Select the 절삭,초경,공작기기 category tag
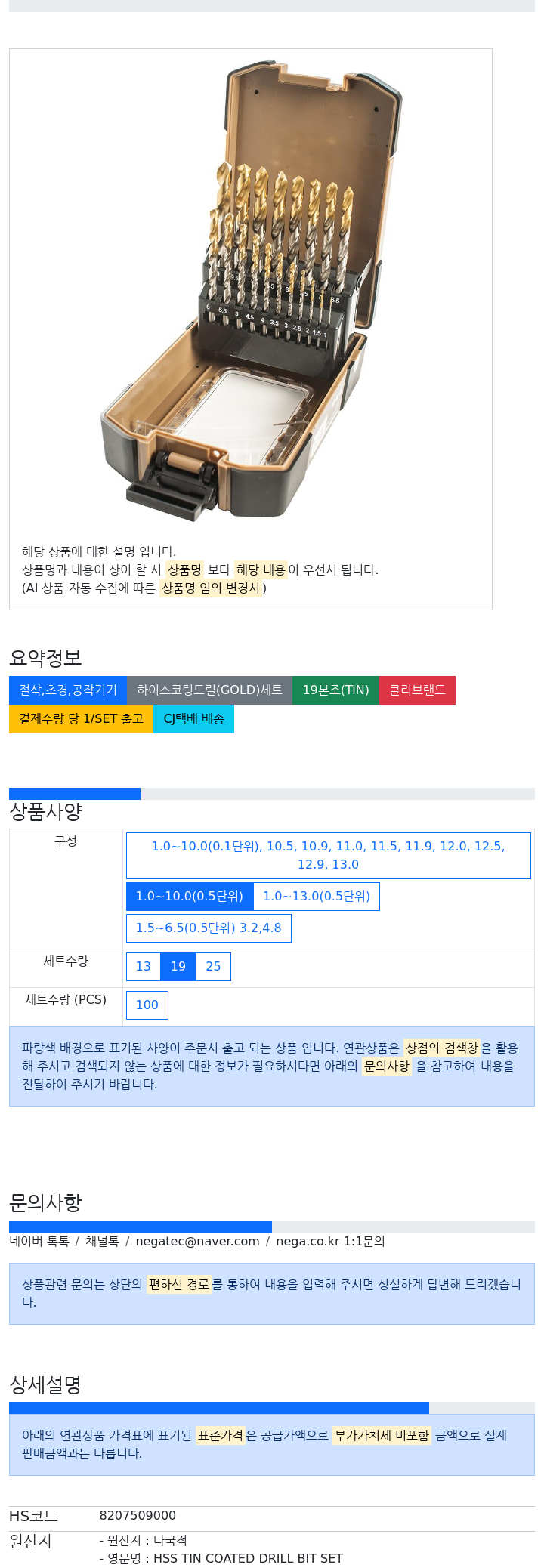This screenshot has height=1568, width=544. pyautogui.click(x=68, y=690)
